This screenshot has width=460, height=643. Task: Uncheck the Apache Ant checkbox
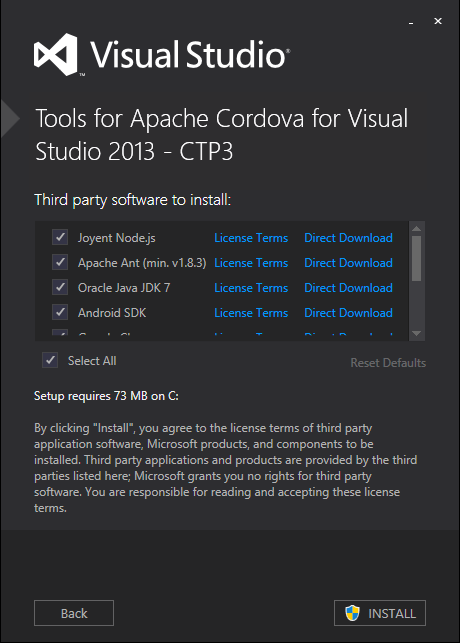tap(60, 262)
